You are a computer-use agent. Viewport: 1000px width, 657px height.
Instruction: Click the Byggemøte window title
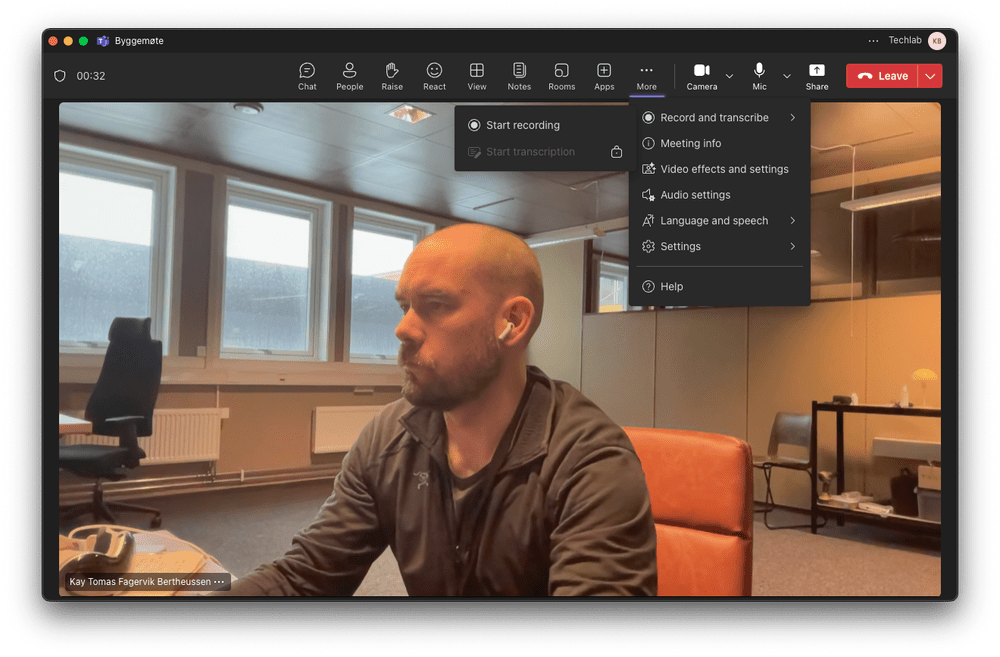(x=139, y=41)
